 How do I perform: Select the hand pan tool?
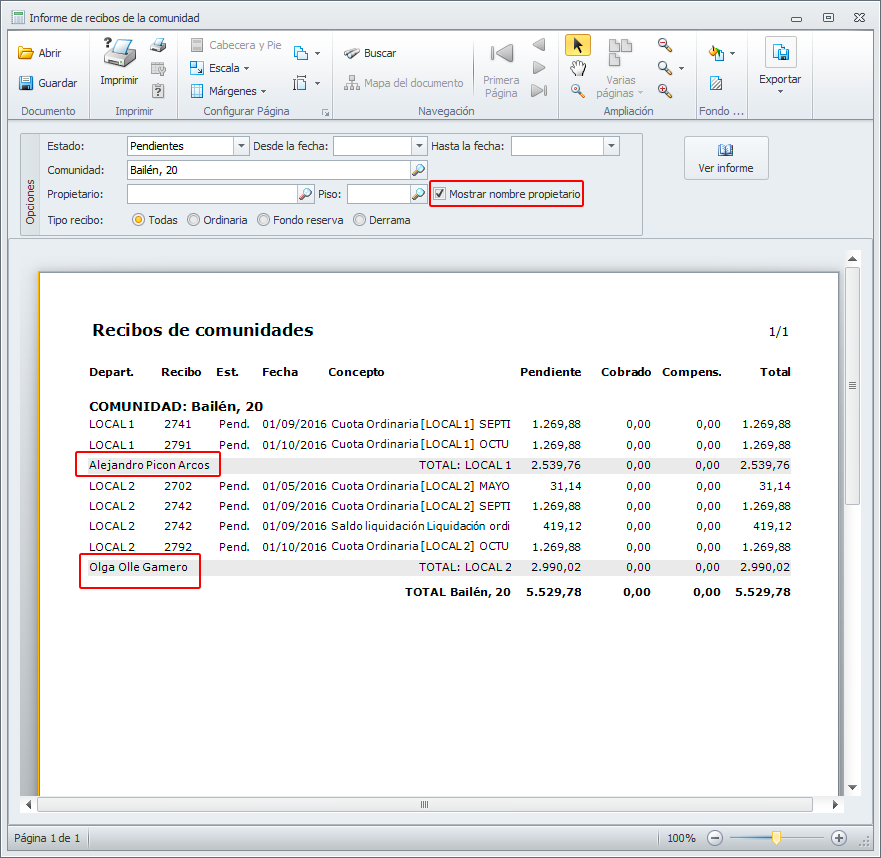point(577,68)
